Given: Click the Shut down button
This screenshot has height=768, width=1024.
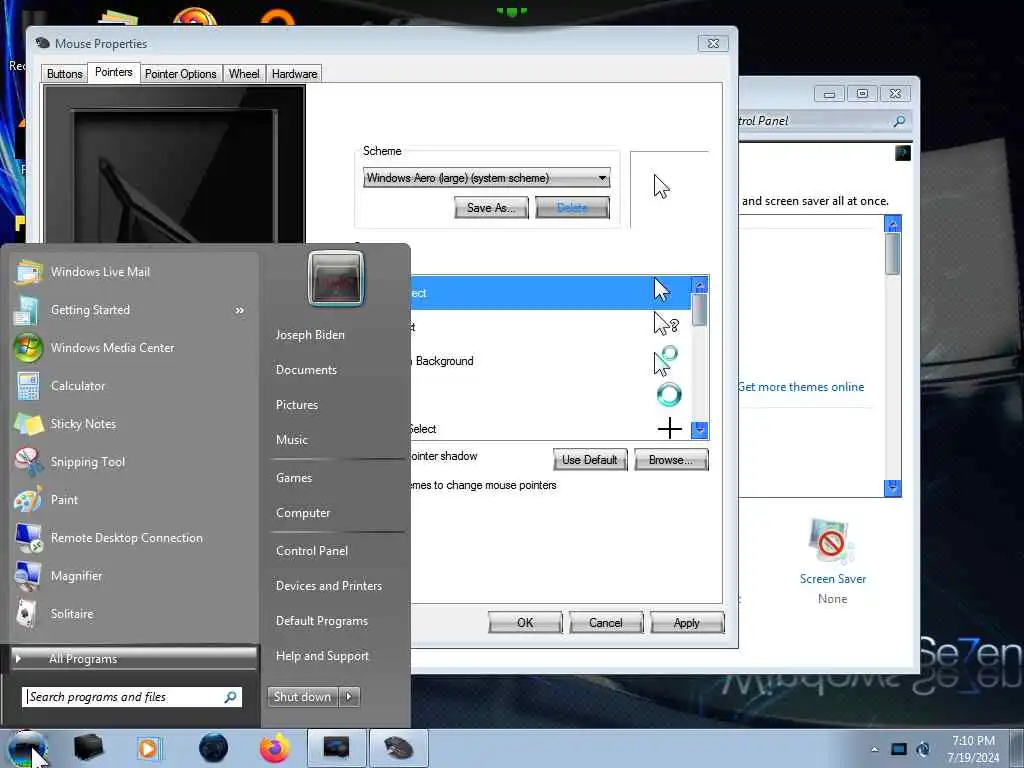Looking at the screenshot, I should 303,697.
